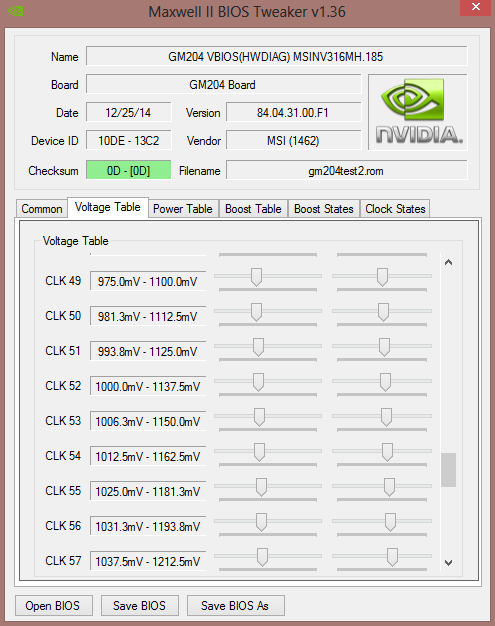Open the Power Table tab
The width and height of the screenshot is (495, 626).
tap(183, 209)
